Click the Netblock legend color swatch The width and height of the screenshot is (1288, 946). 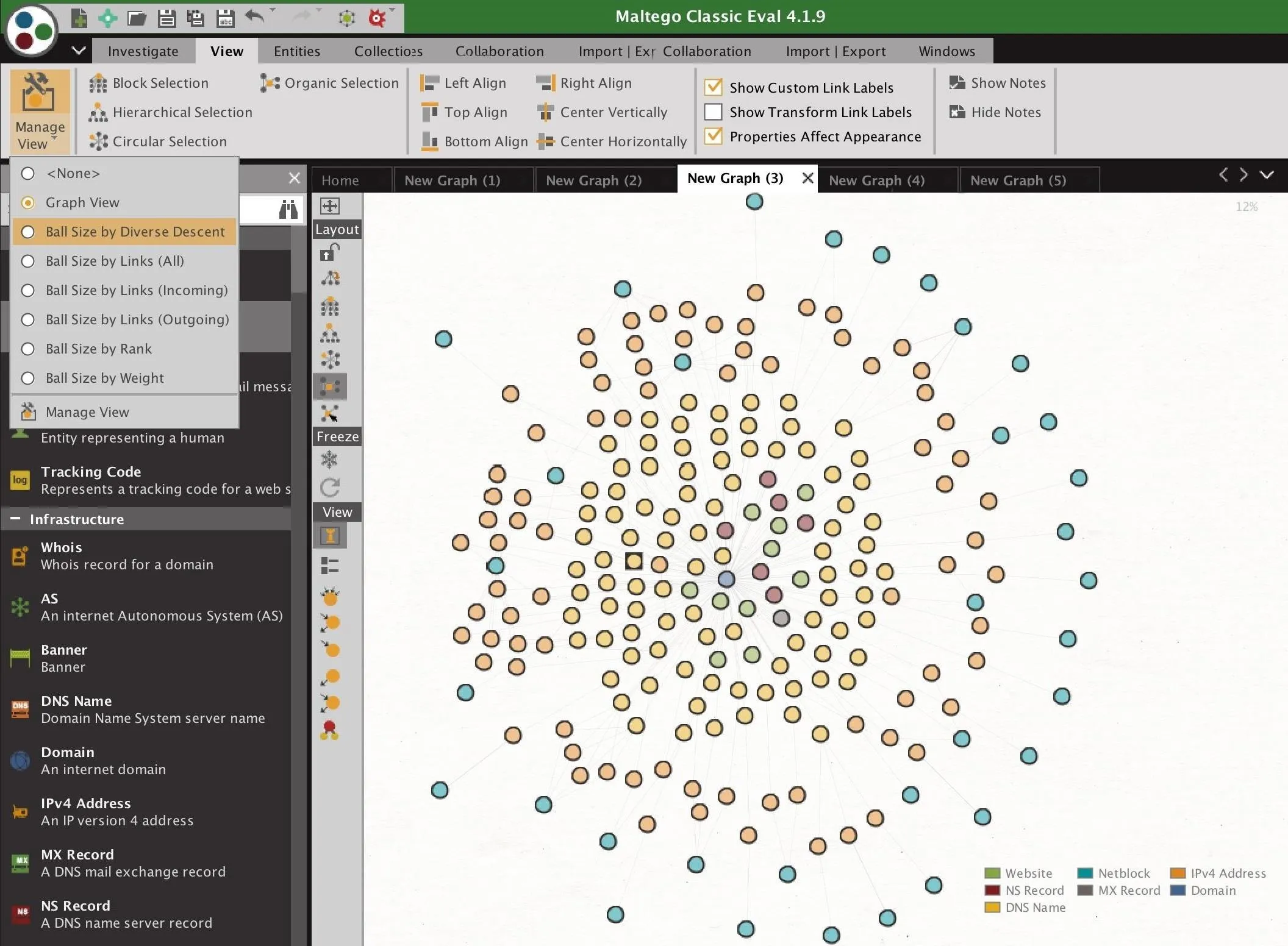(1085, 873)
